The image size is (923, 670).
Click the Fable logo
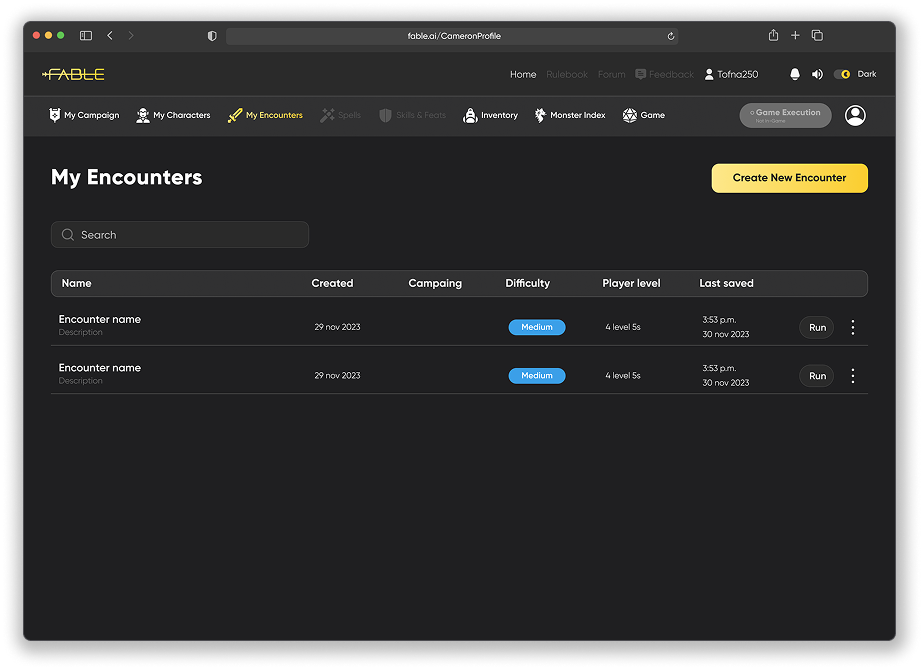73,74
